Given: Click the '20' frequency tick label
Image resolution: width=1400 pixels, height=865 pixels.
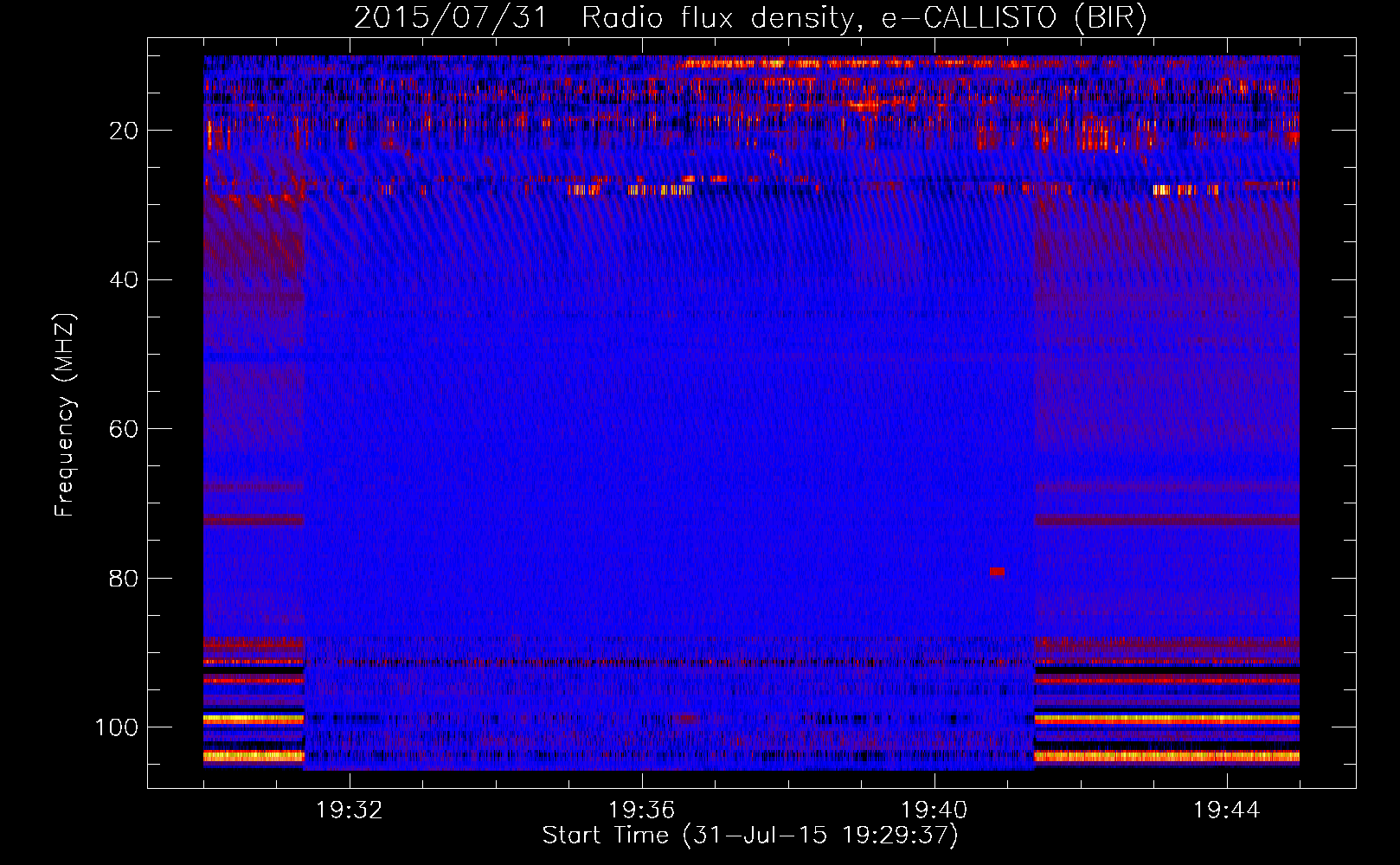Looking at the screenshot, I should pos(124,131).
